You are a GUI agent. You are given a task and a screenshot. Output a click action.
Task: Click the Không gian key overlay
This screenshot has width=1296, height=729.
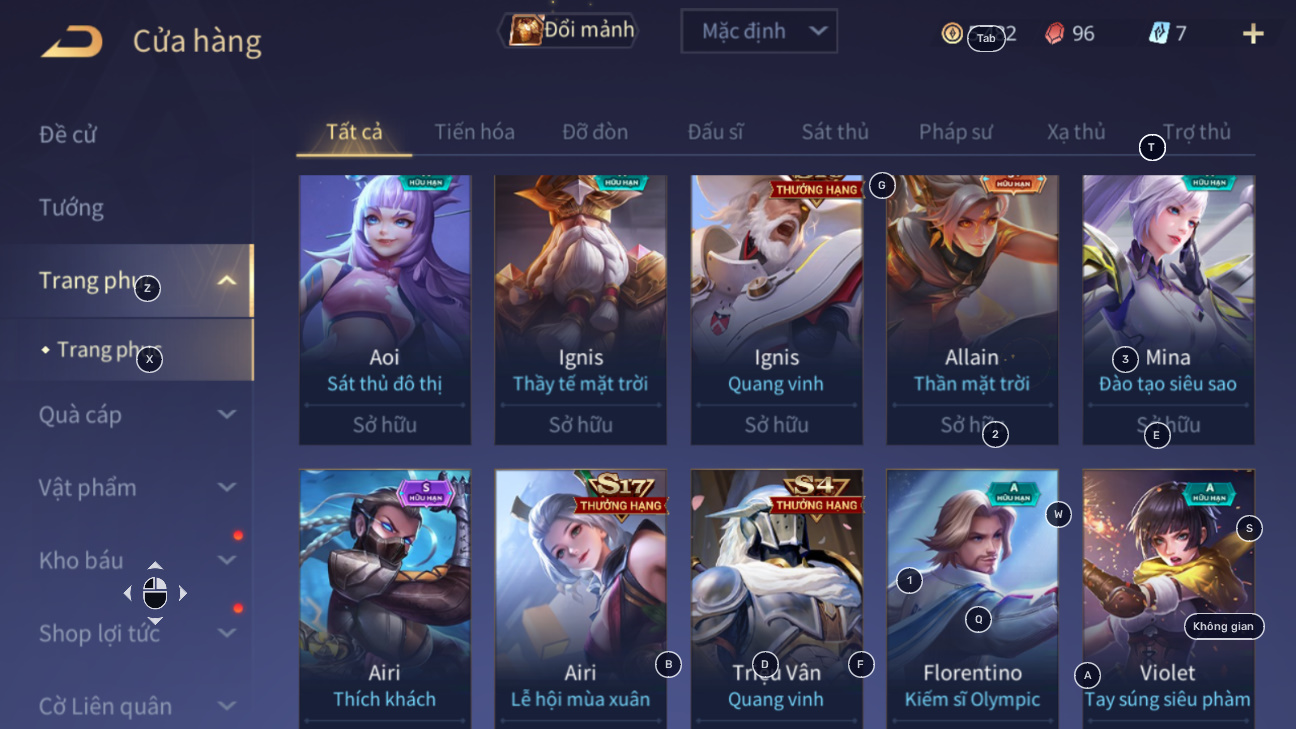click(x=1224, y=626)
